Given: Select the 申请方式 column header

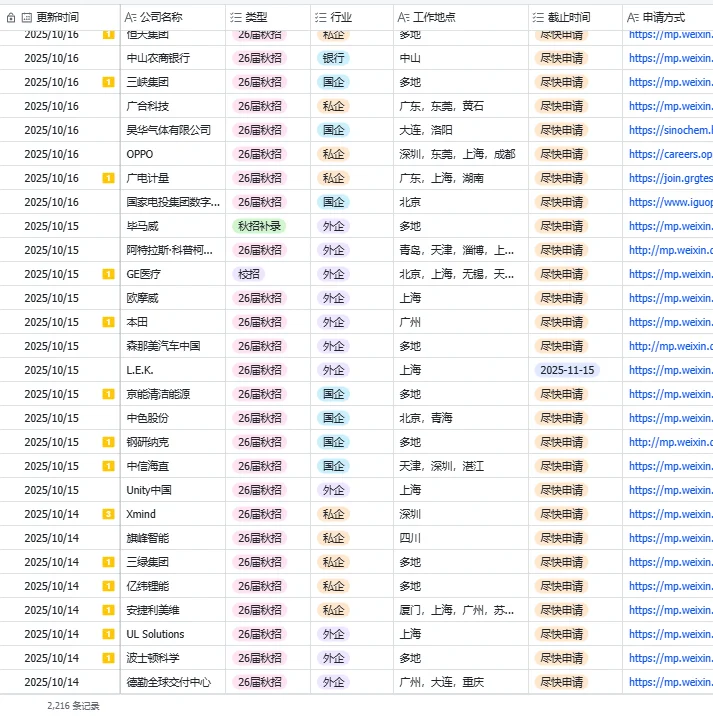Looking at the screenshot, I should click(668, 18).
